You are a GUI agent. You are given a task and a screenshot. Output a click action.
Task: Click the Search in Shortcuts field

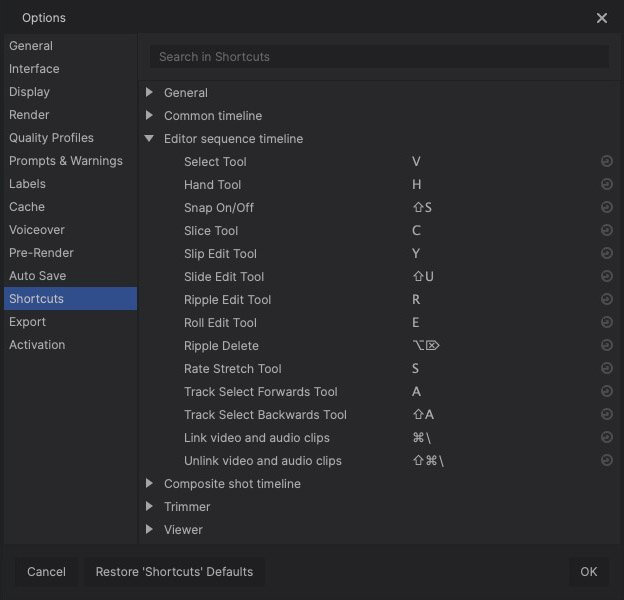(379, 57)
